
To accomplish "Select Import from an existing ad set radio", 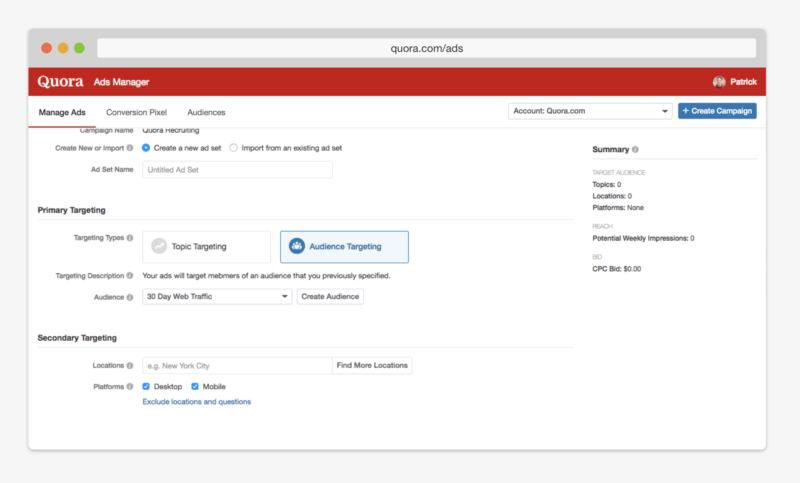I will 233,148.
